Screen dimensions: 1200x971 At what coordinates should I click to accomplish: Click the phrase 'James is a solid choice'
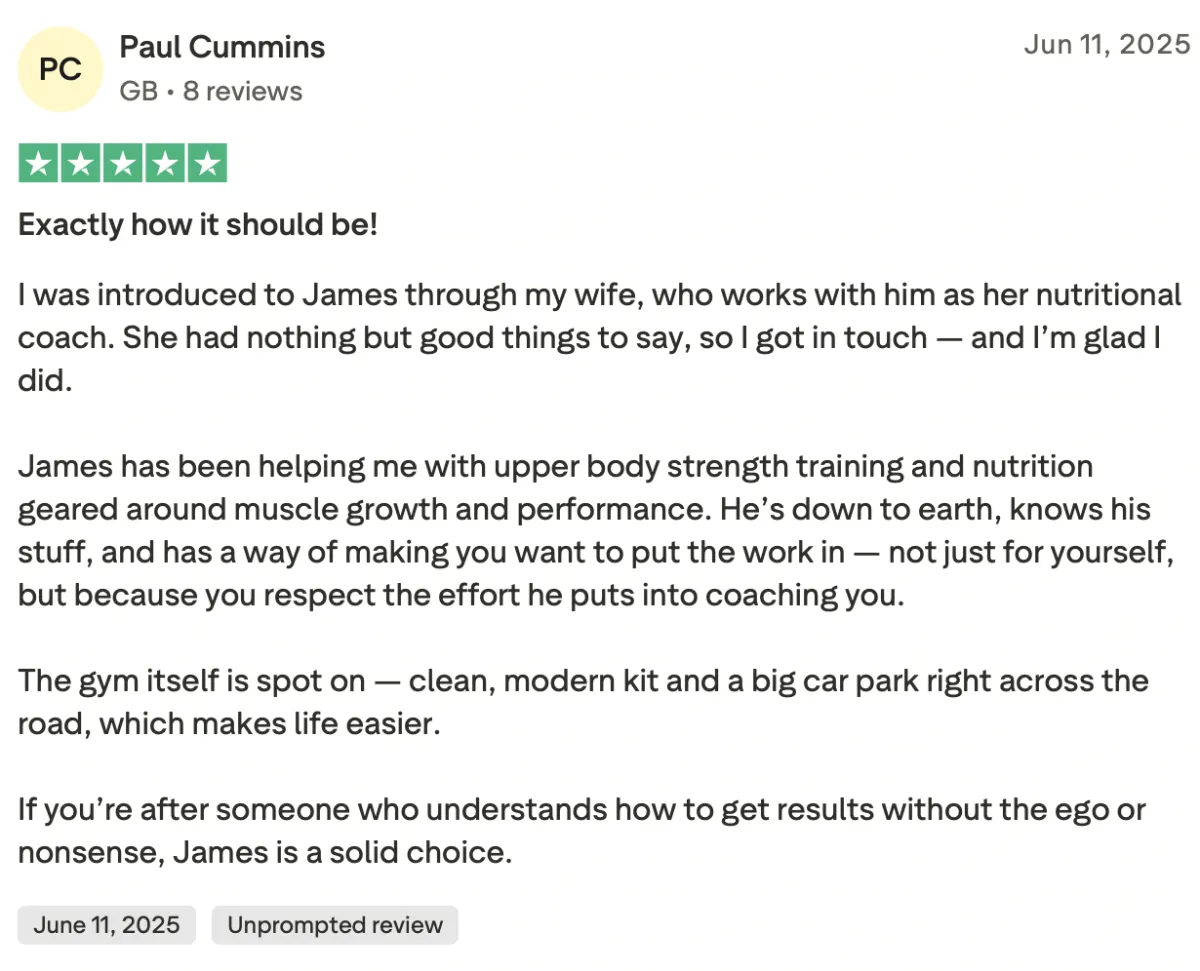[x=342, y=853]
